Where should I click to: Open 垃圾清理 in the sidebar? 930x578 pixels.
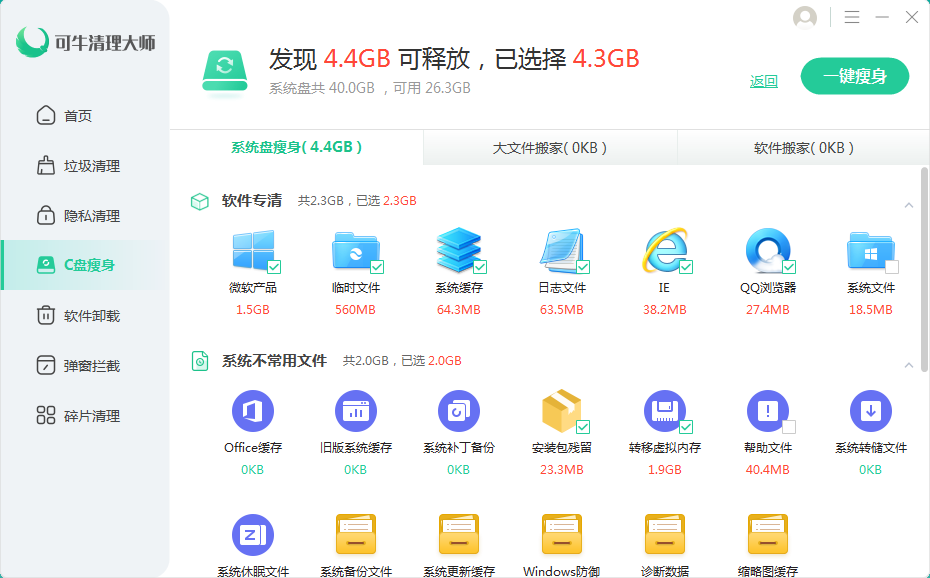point(91,166)
